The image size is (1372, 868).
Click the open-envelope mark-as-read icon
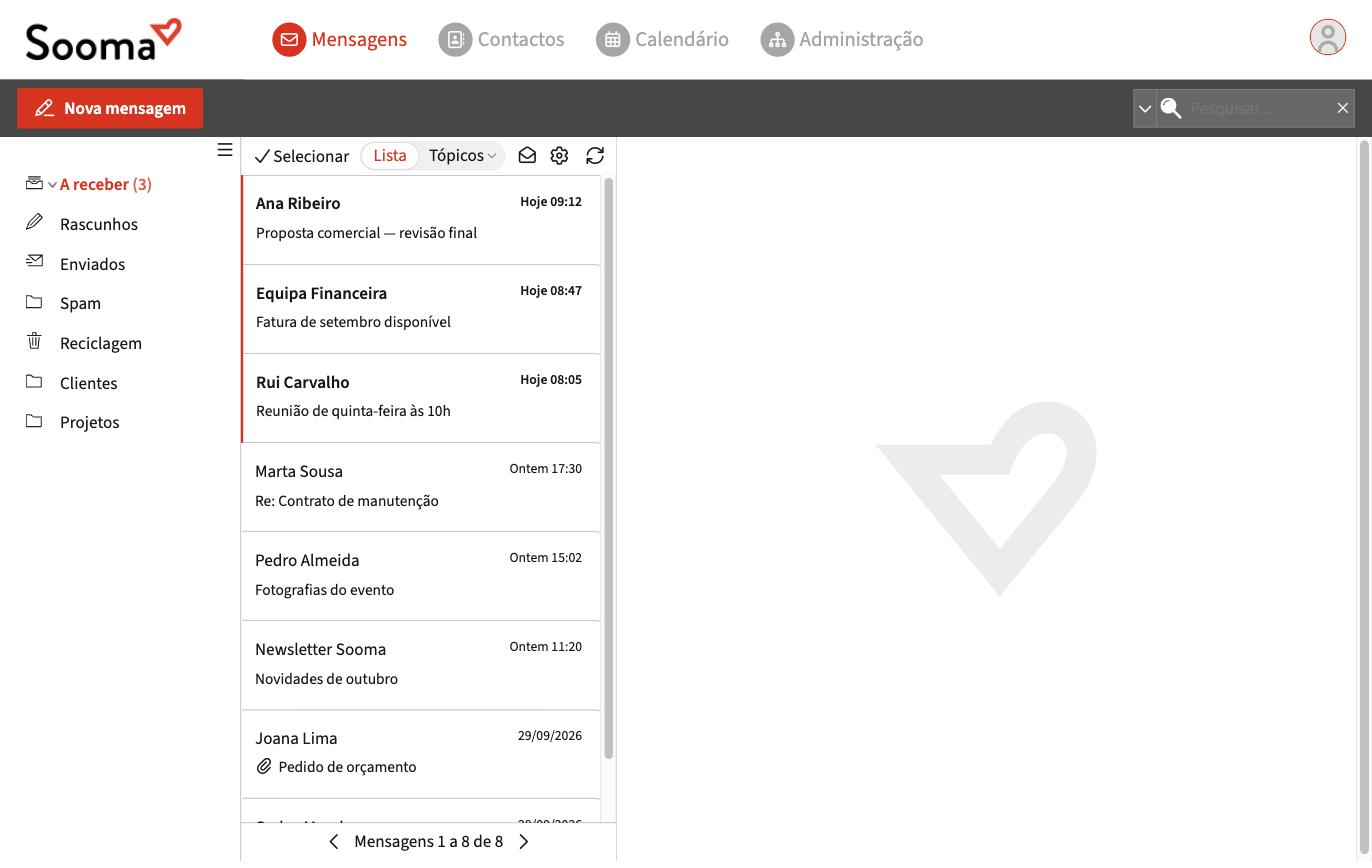click(x=527, y=155)
